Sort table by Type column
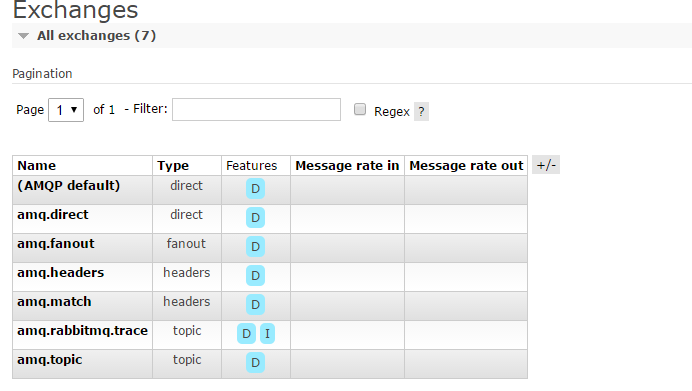This screenshot has height=391, width=692. 173,165
